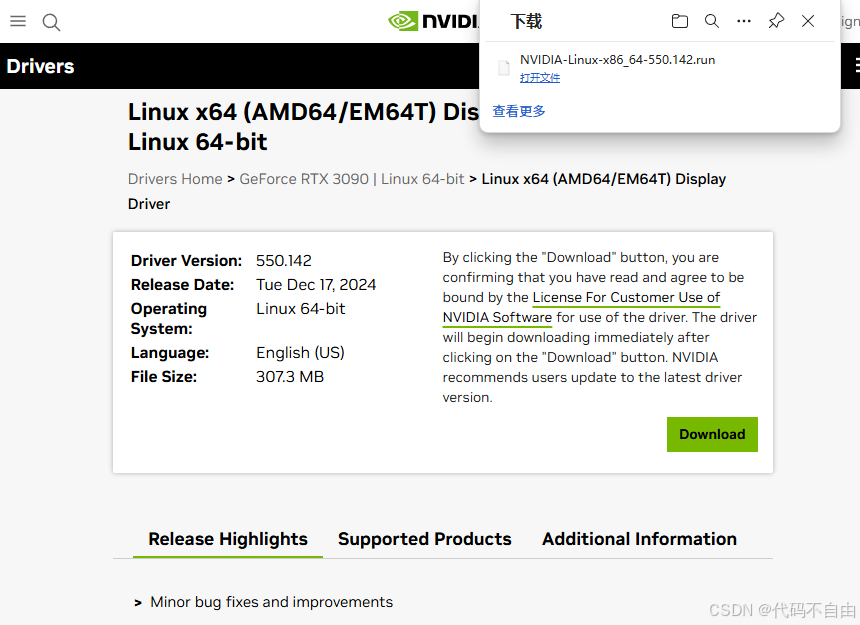
Task: Open GeForce RTX 3090 | Linux 64-bit breadcrumb
Action: point(352,179)
